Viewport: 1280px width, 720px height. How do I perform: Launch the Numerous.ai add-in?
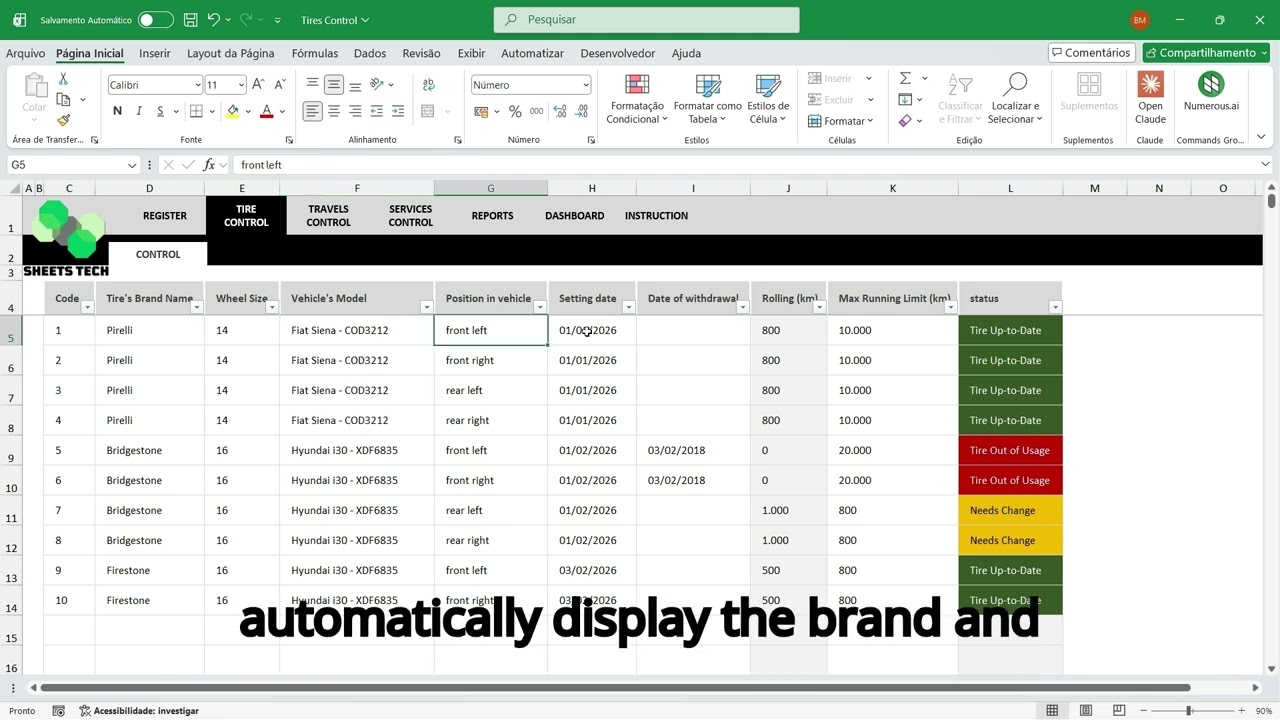click(x=1211, y=92)
